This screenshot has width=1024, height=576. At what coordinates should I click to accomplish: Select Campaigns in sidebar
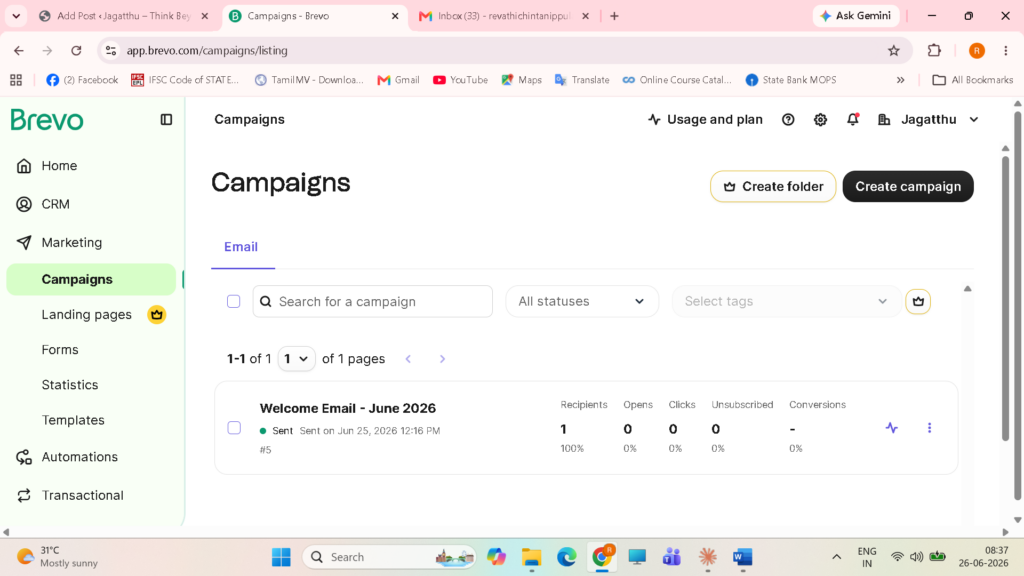pyautogui.click(x=91, y=280)
